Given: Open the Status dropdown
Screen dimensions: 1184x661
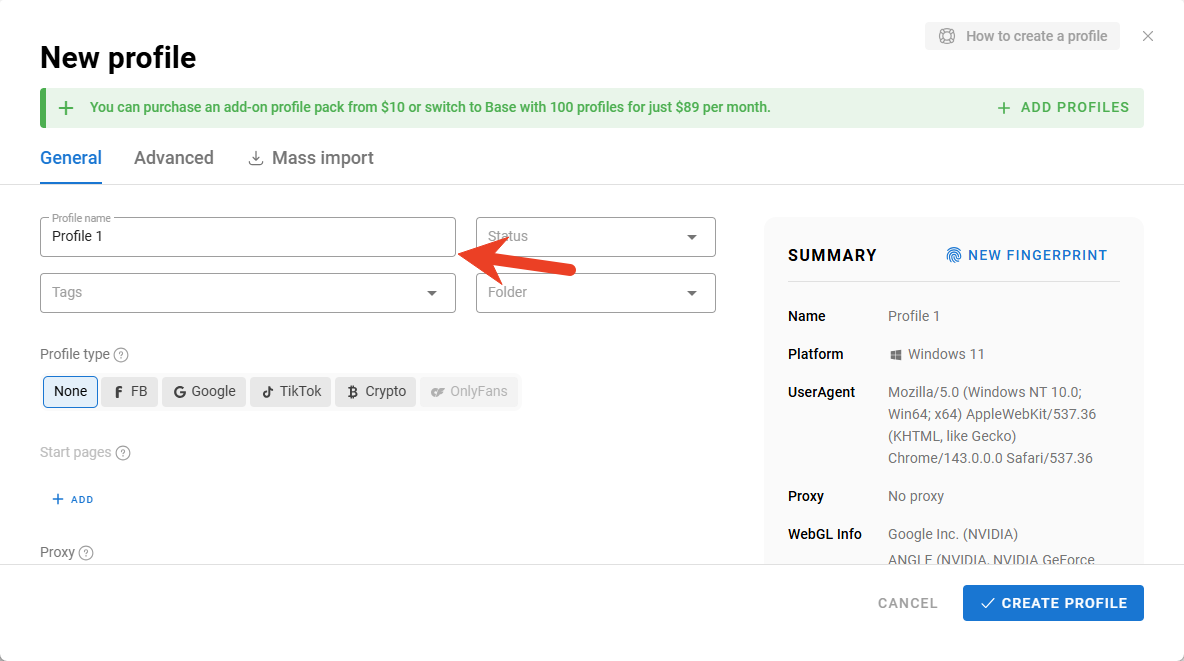Looking at the screenshot, I should point(595,237).
